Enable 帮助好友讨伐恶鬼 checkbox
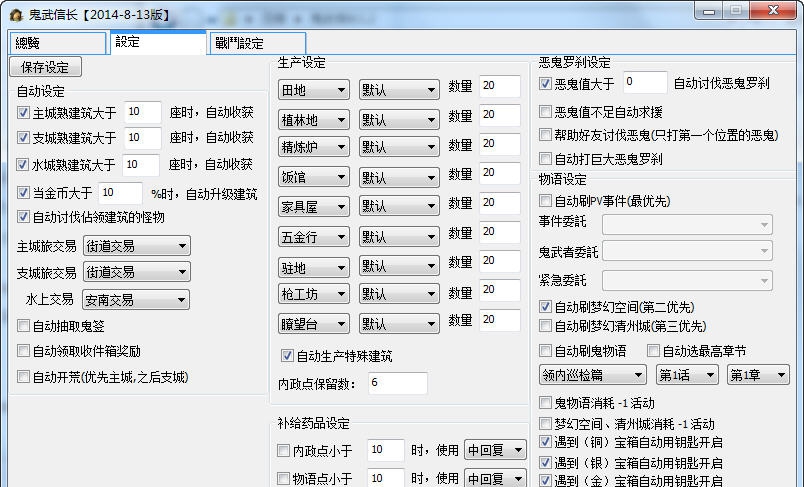Screen dimensions: 804x487 pyautogui.click(x=545, y=135)
